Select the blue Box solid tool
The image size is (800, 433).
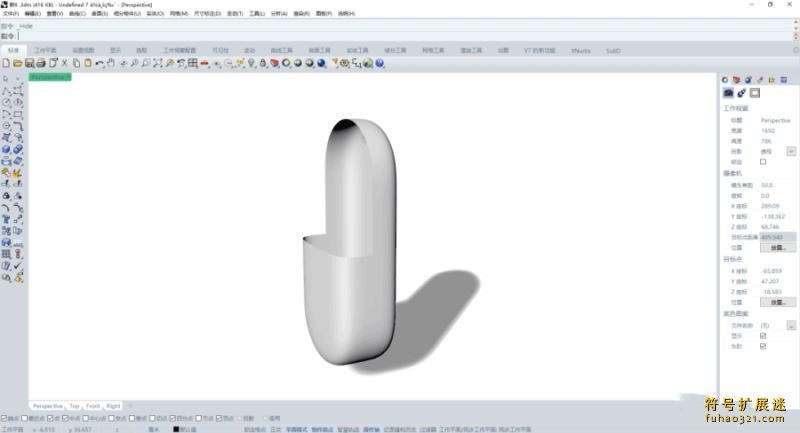6,149
